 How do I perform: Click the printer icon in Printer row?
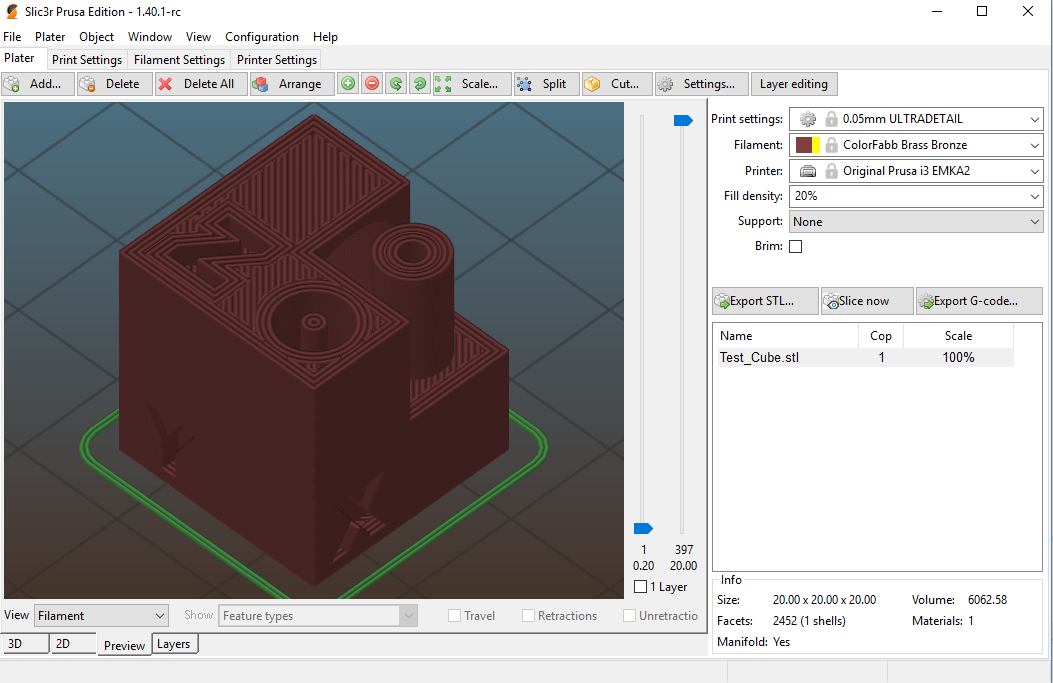[808, 171]
